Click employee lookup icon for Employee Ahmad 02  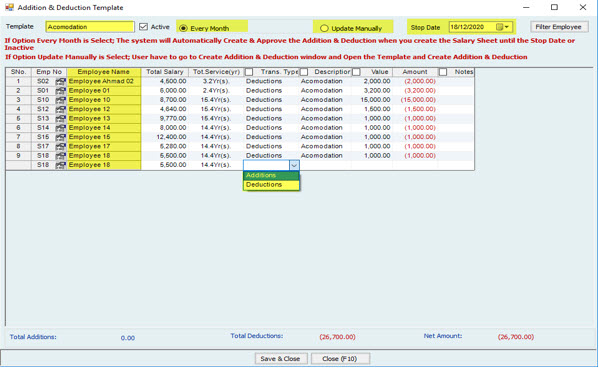tap(61, 81)
